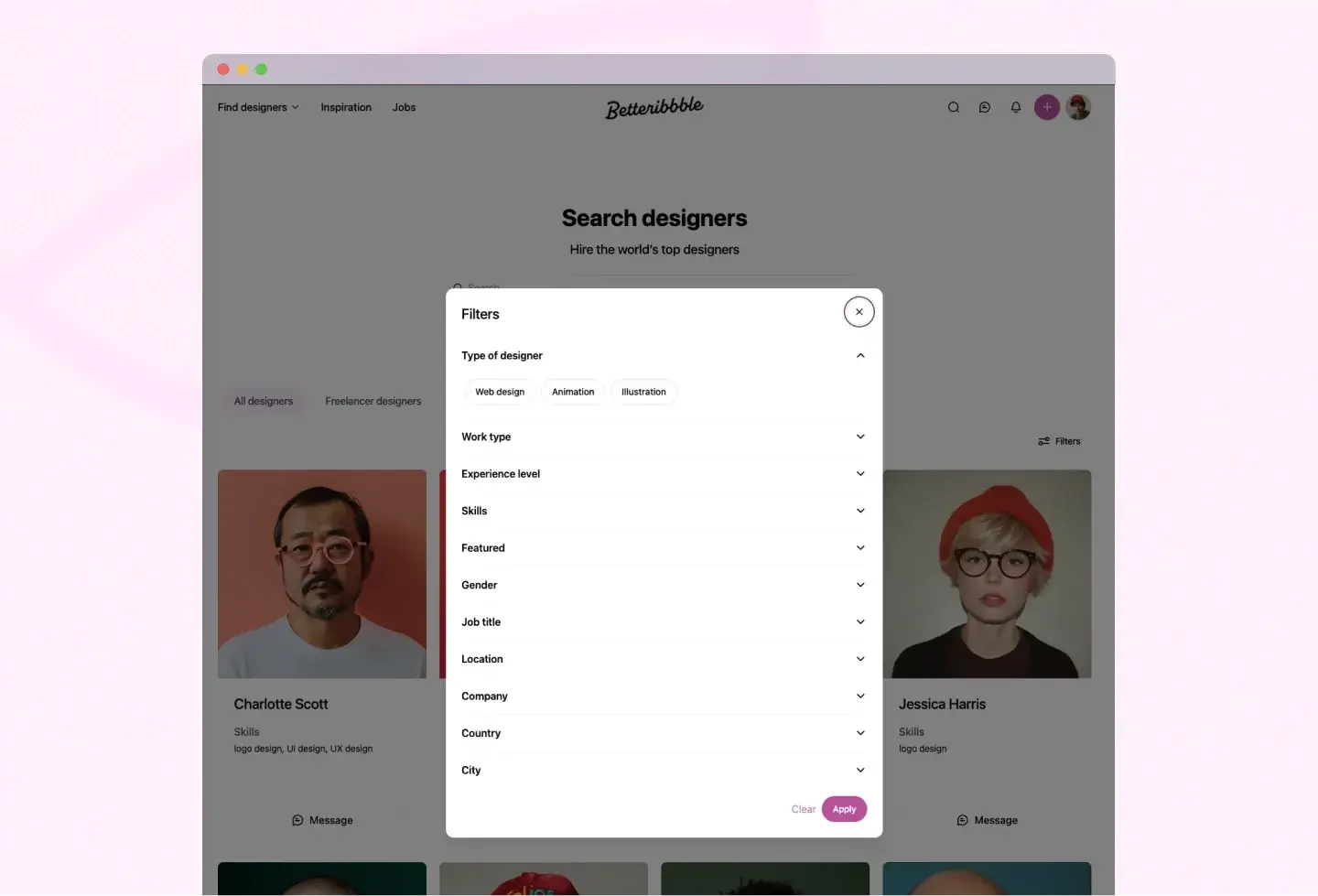Click Message icon under Charlotte Scott

point(297,820)
